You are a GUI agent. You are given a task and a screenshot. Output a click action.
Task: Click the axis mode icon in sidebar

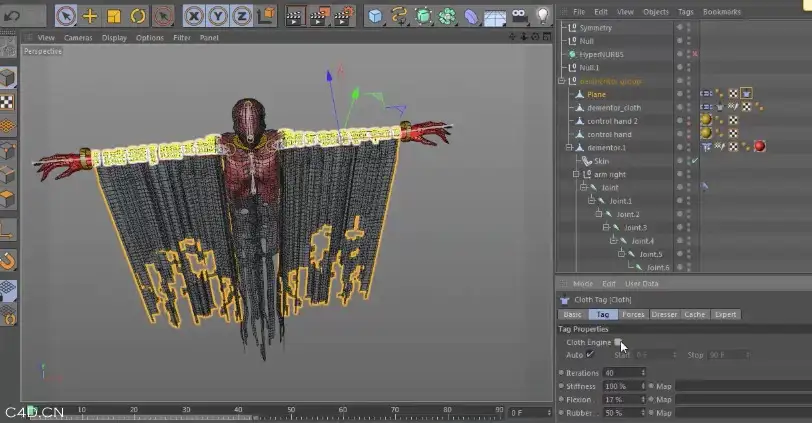click(x=8, y=230)
